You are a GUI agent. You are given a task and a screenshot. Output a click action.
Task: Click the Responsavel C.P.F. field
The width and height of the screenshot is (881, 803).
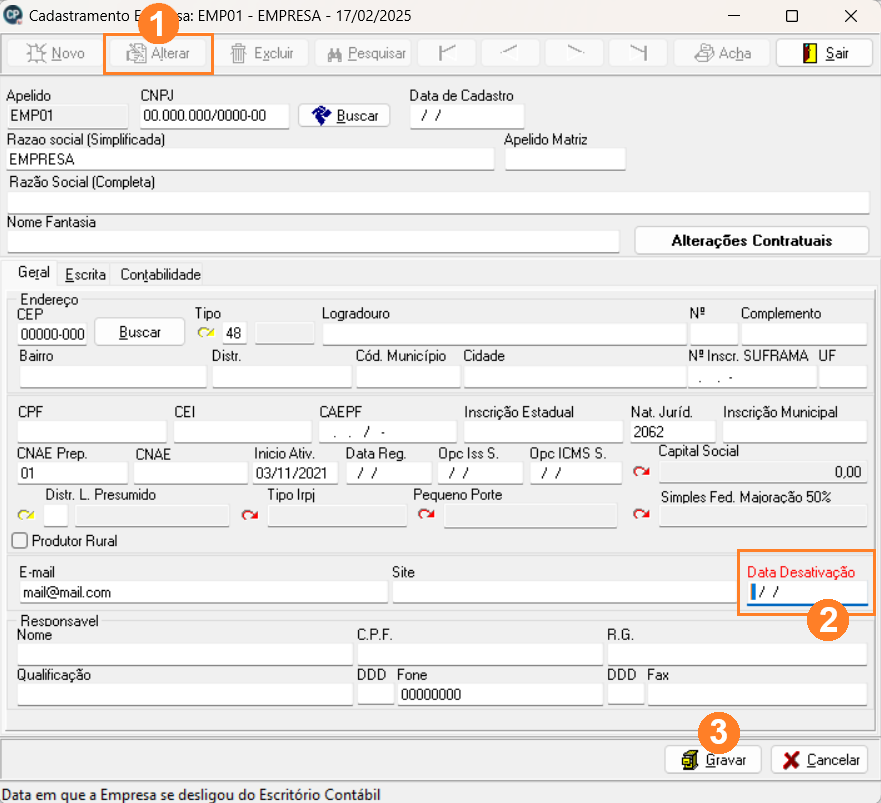tap(480, 655)
